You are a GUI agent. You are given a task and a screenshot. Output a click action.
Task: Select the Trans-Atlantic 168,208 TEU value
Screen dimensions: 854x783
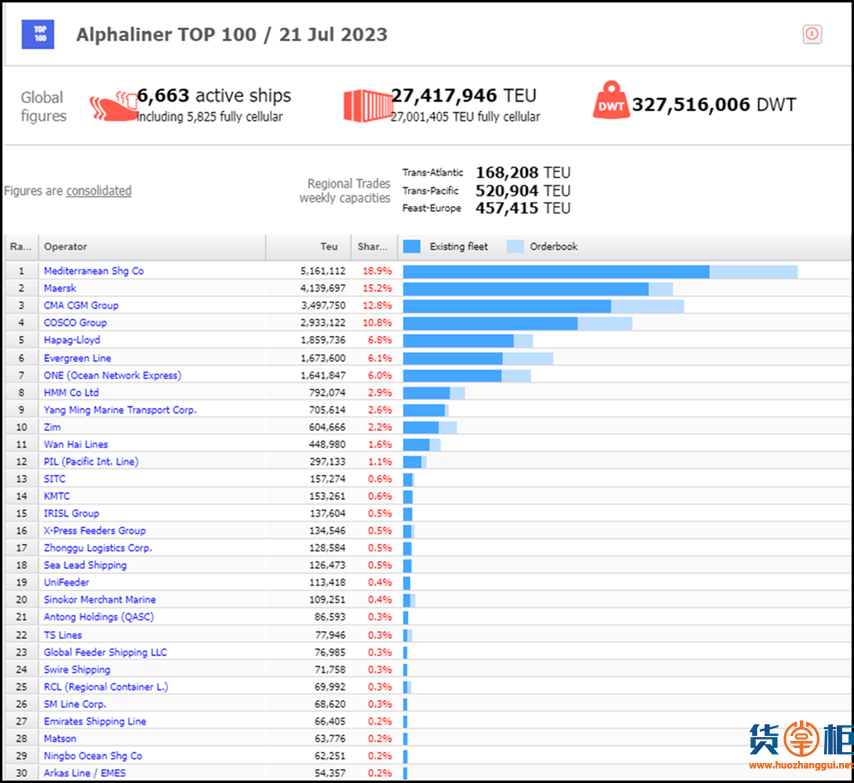[x=523, y=173]
